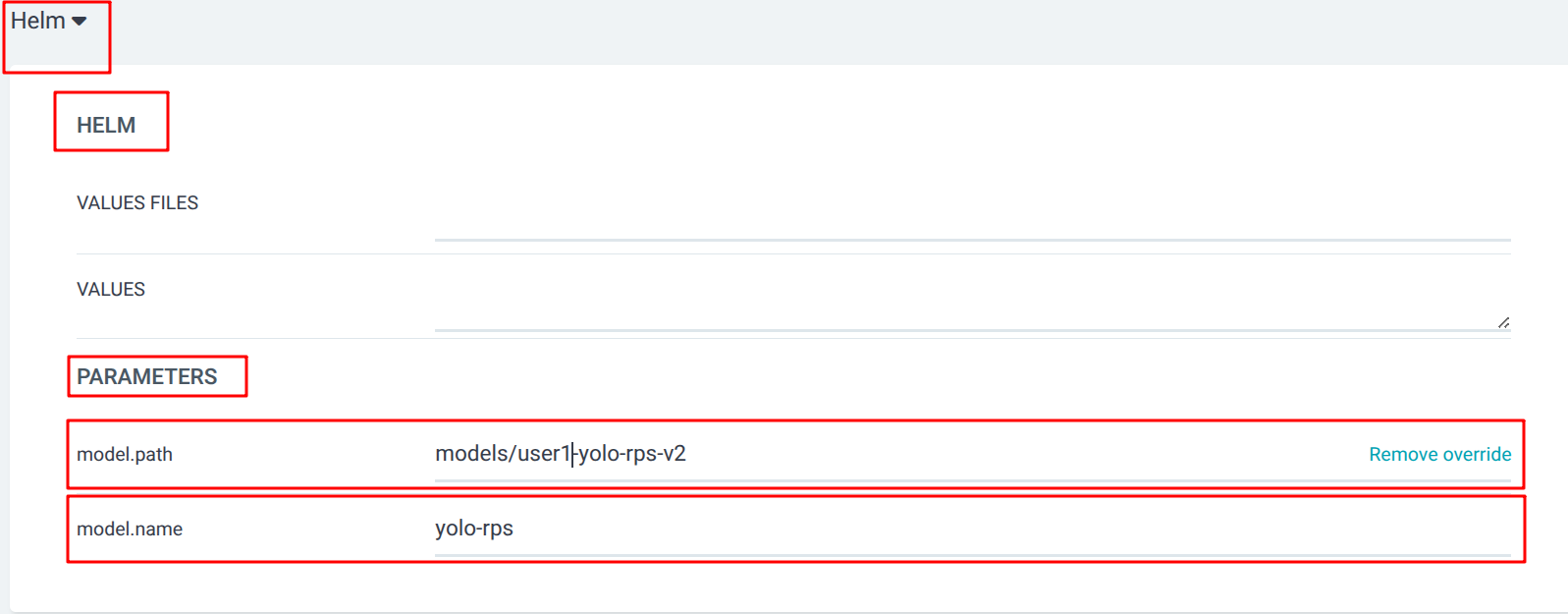Select the Helm tab label text

[x=38, y=21]
